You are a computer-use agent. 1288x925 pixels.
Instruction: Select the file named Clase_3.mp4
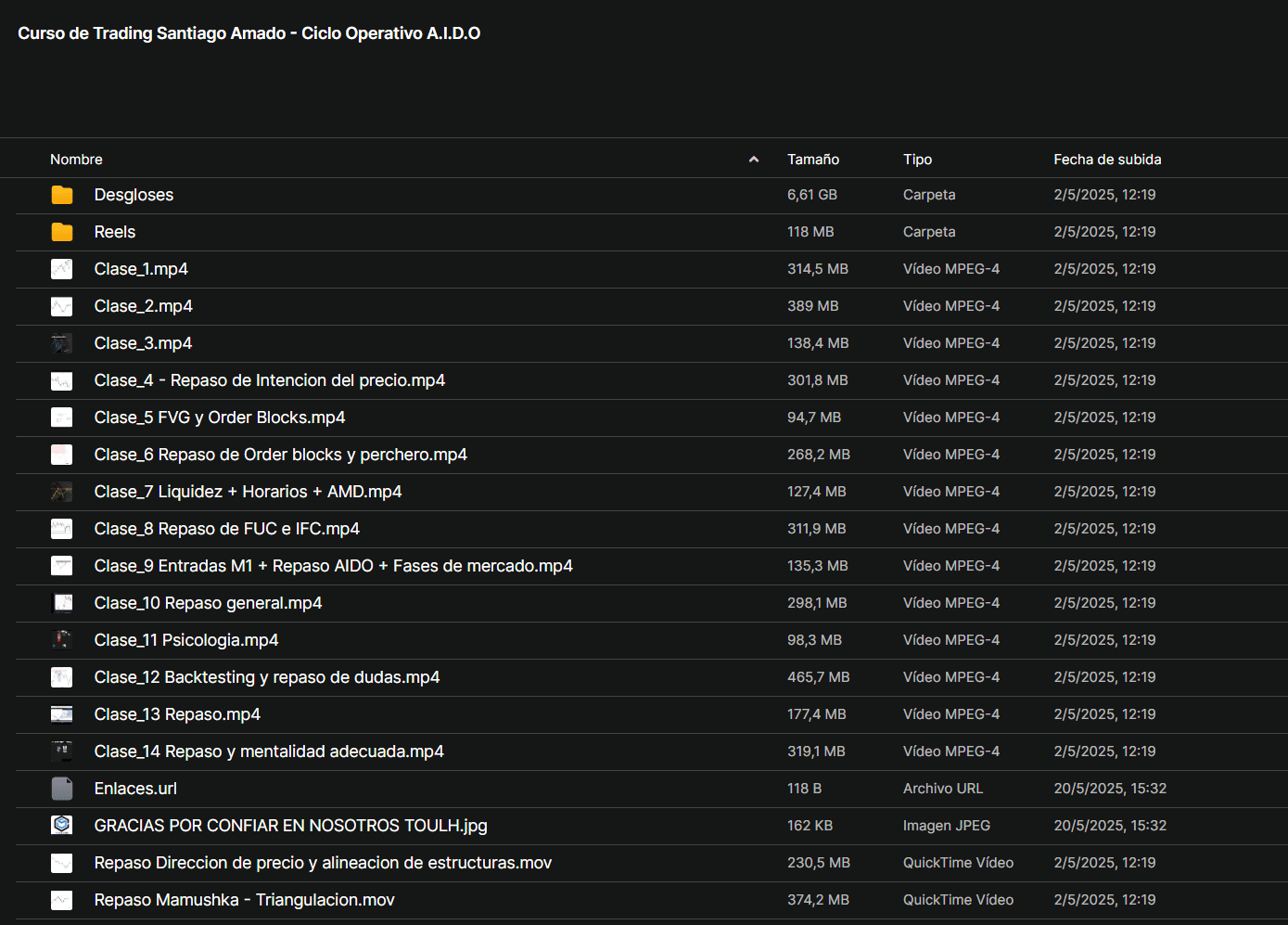coord(143,343)
